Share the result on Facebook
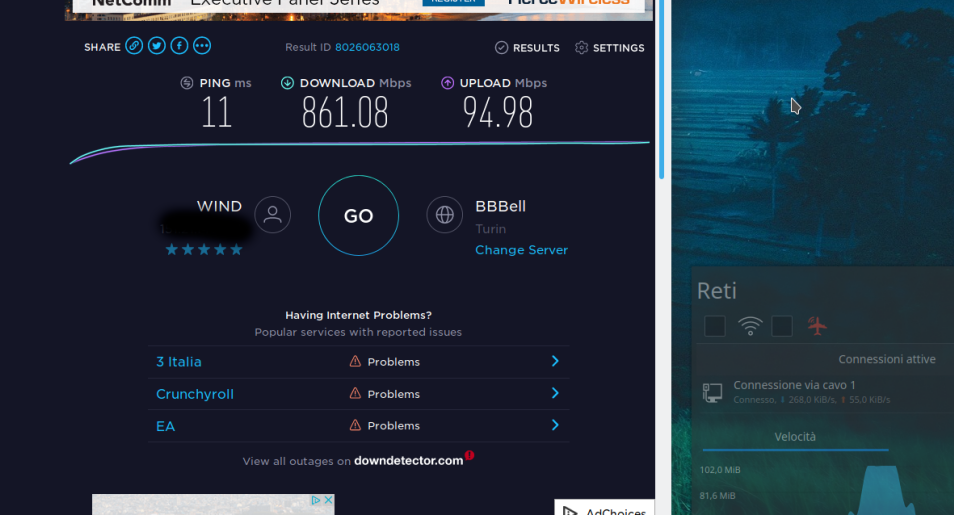The width and height of the screenshot is (954, 515). pos(179,46)
